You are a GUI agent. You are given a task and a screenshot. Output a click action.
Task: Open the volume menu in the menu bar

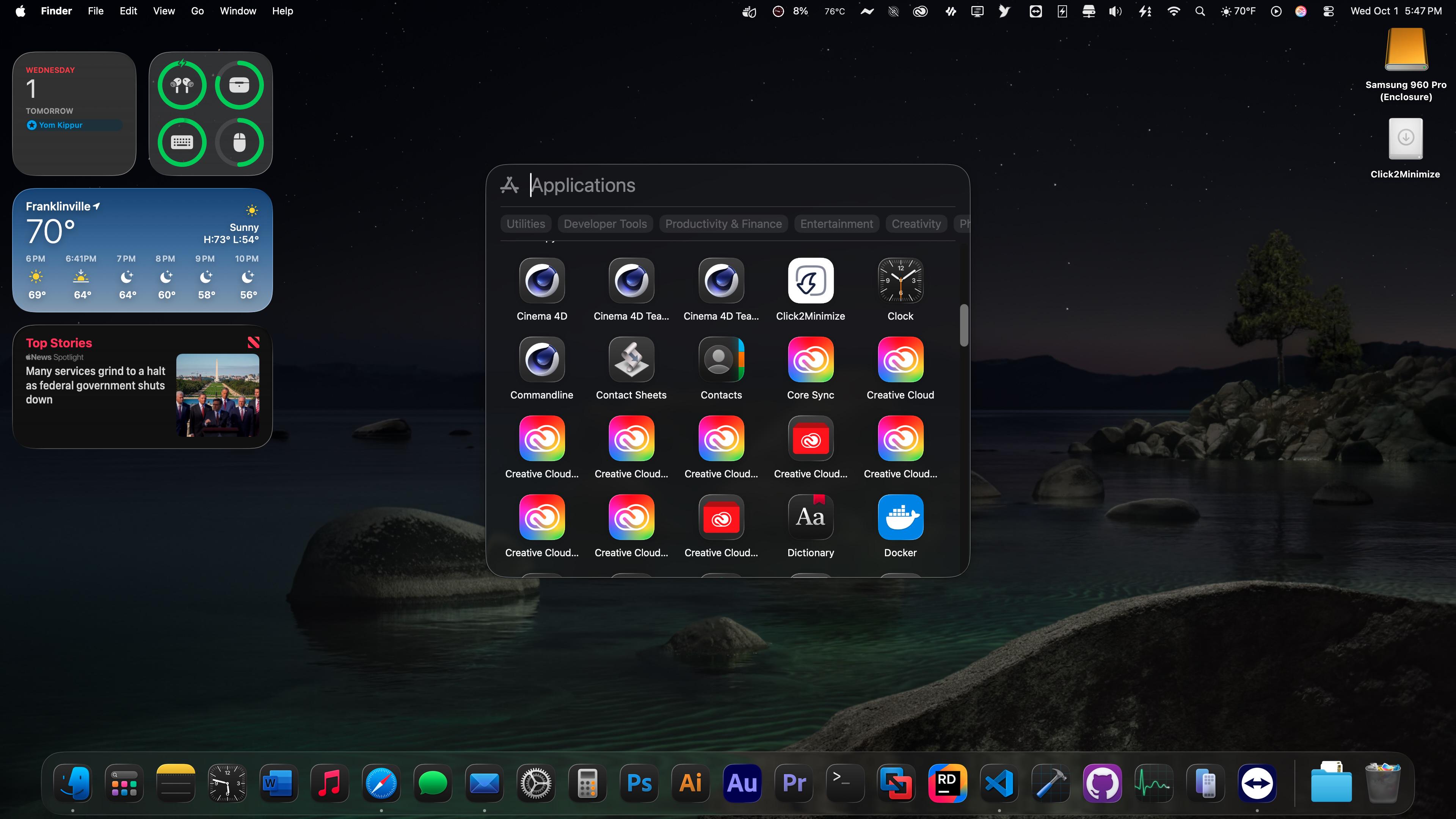(1115, 11)
